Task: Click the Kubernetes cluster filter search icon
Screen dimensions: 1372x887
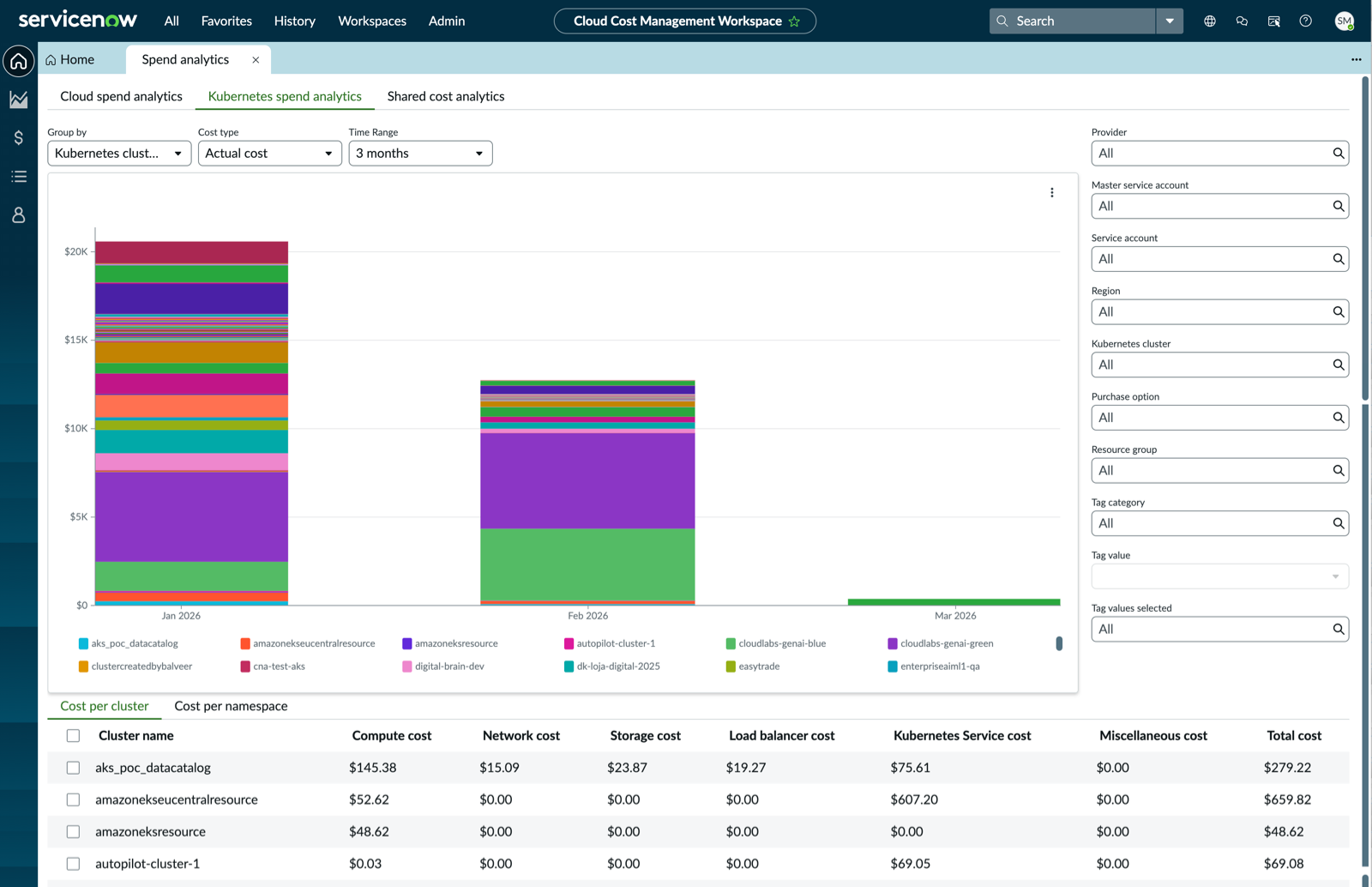Action: click(1338, 365)
